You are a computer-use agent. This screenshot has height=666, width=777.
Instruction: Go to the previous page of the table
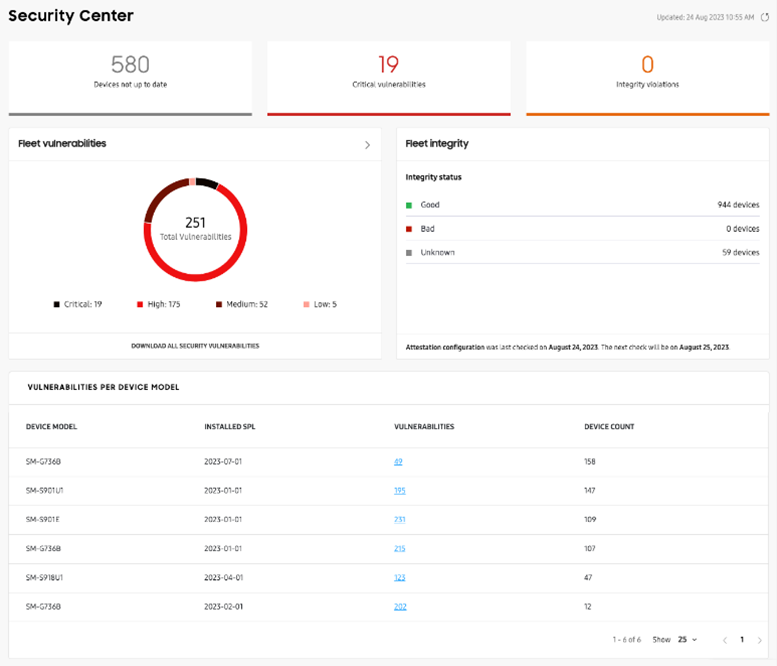(722, 639)
